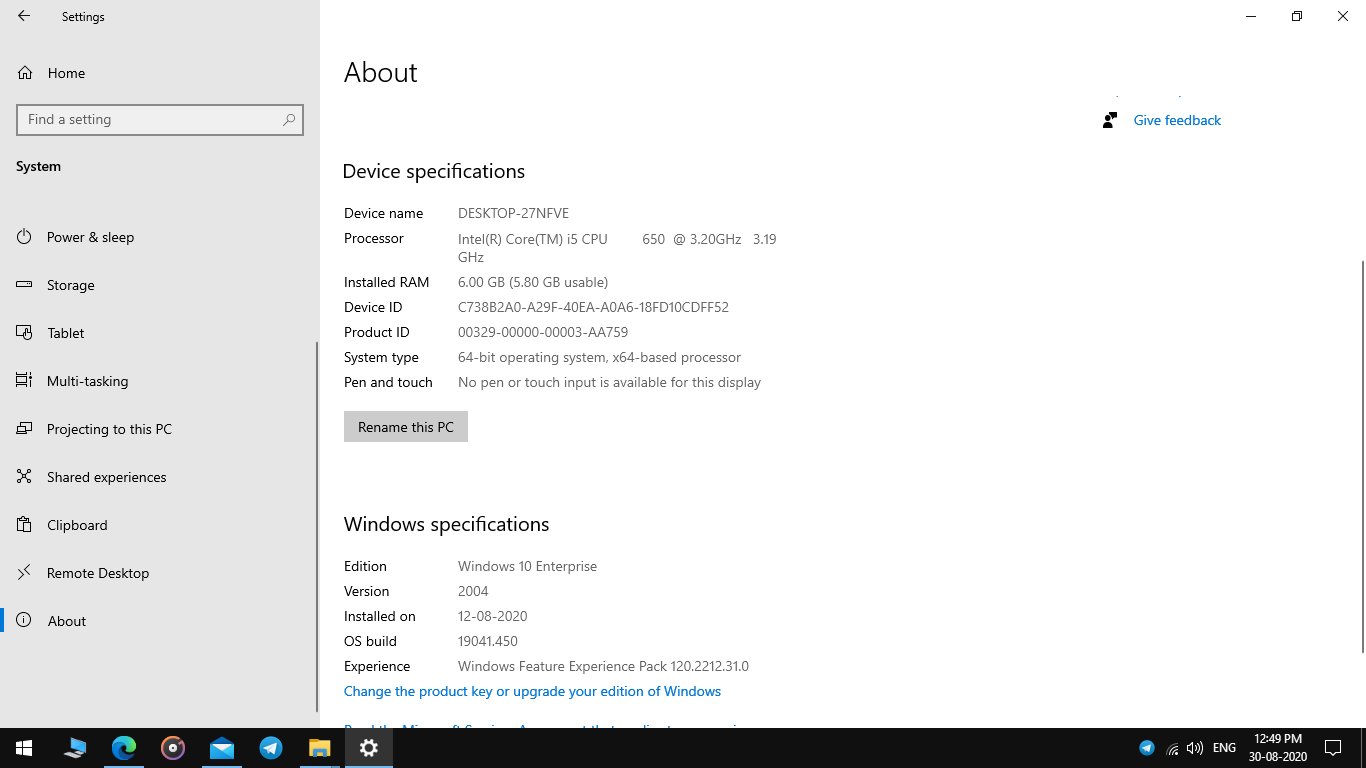Open Remote Desktop settings
The image size is (1366, 768).
(160, 573)
